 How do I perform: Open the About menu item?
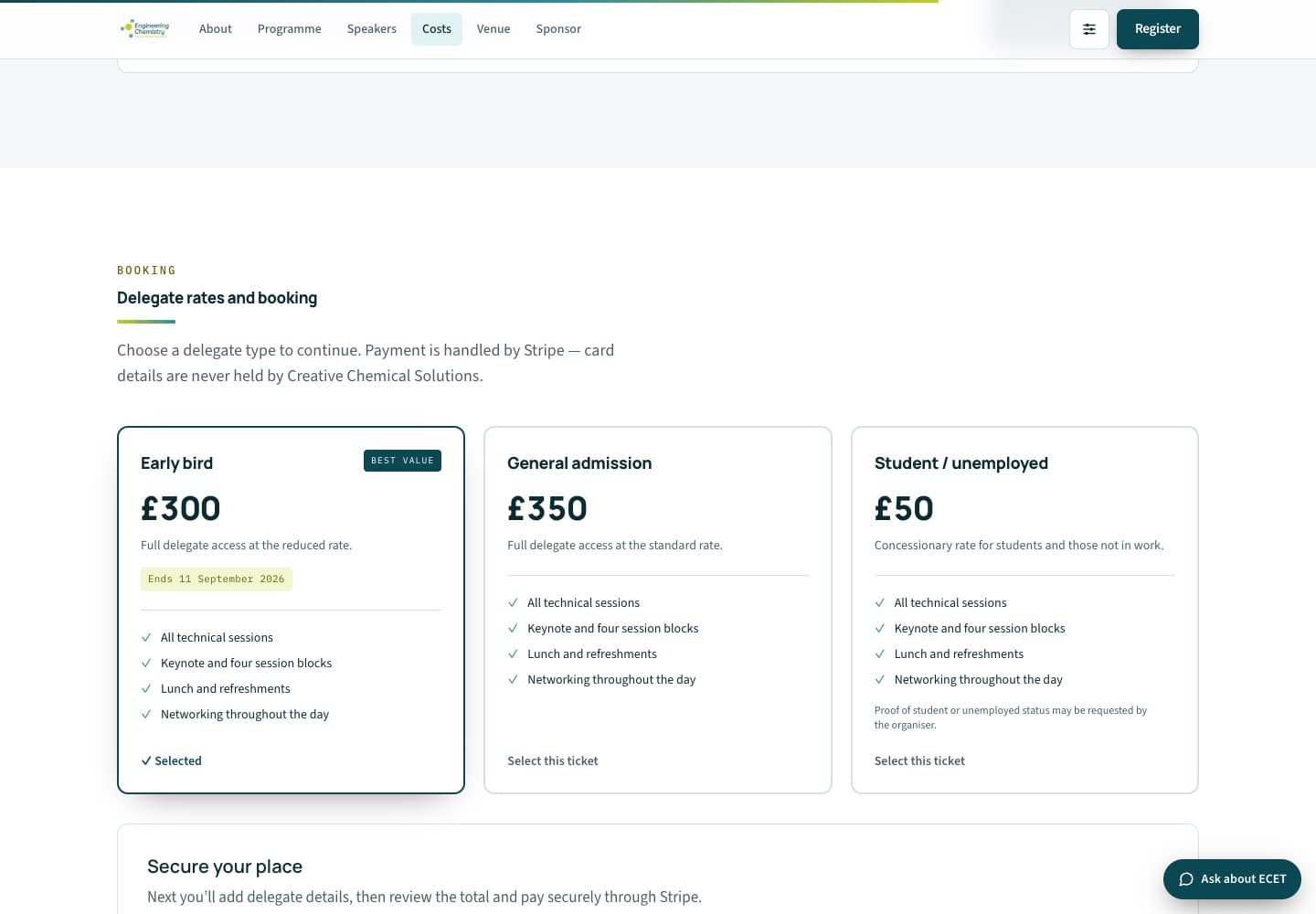pos(216,29)
